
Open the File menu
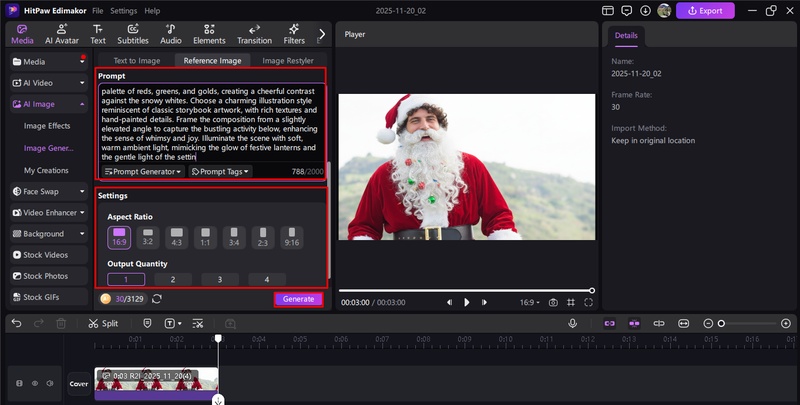pyautogui.click(x=97, y=11)
